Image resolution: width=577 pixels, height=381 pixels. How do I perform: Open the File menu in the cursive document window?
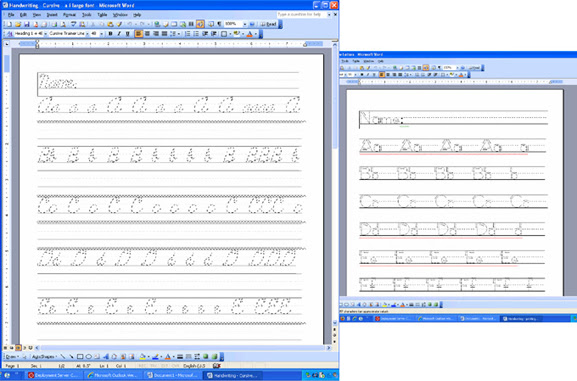(x=11, y=15)
